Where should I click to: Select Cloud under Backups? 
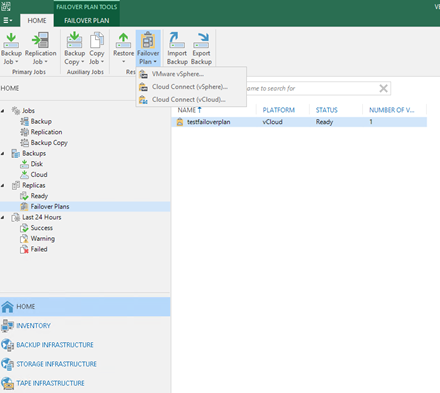click(39, 175)
